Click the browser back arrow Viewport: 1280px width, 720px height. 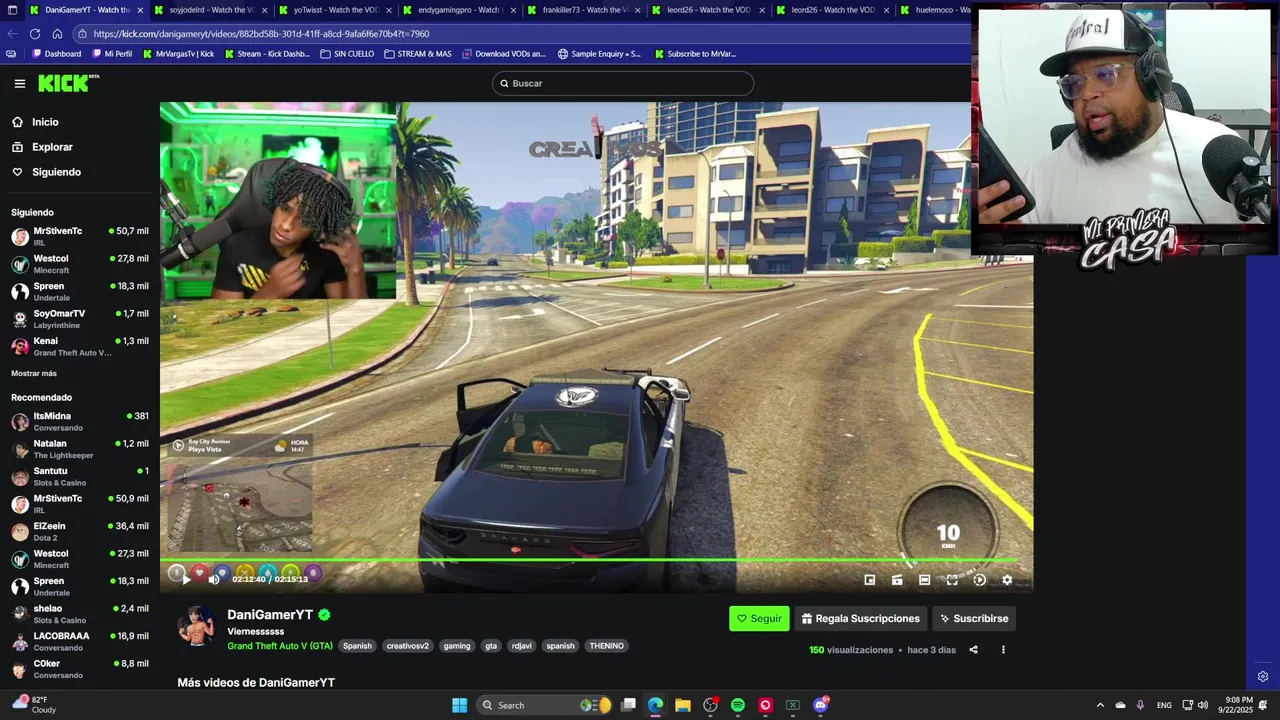click(10, 33)
